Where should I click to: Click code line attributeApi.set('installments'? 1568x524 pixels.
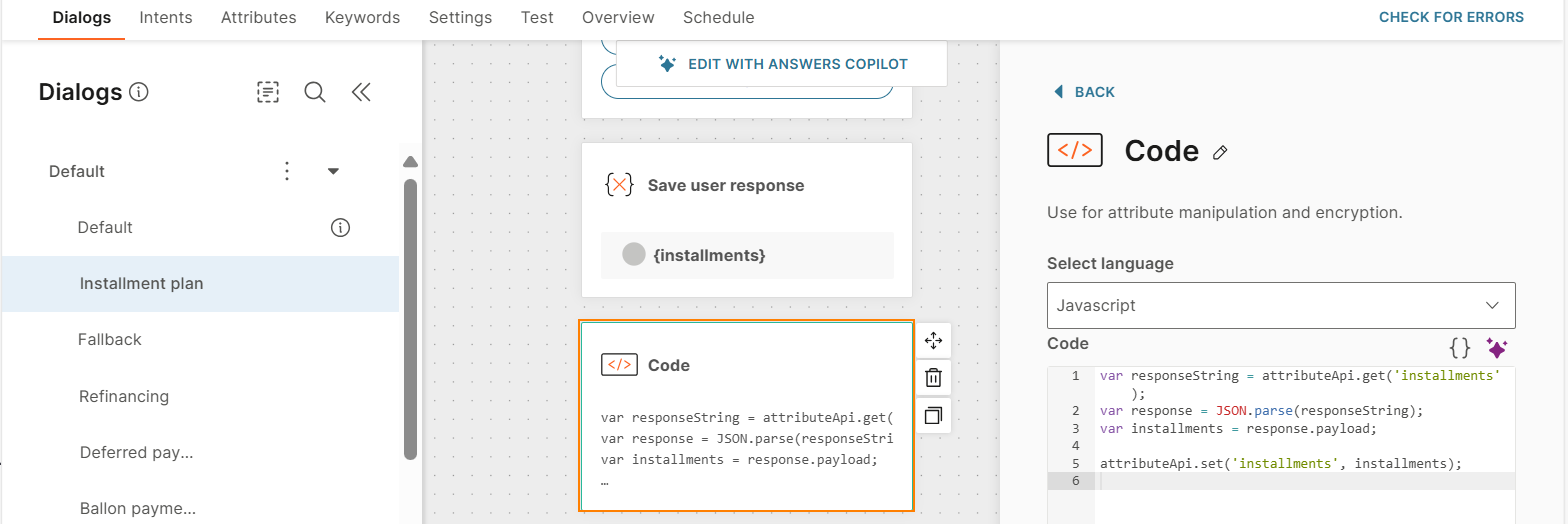tap(1280, 464)
